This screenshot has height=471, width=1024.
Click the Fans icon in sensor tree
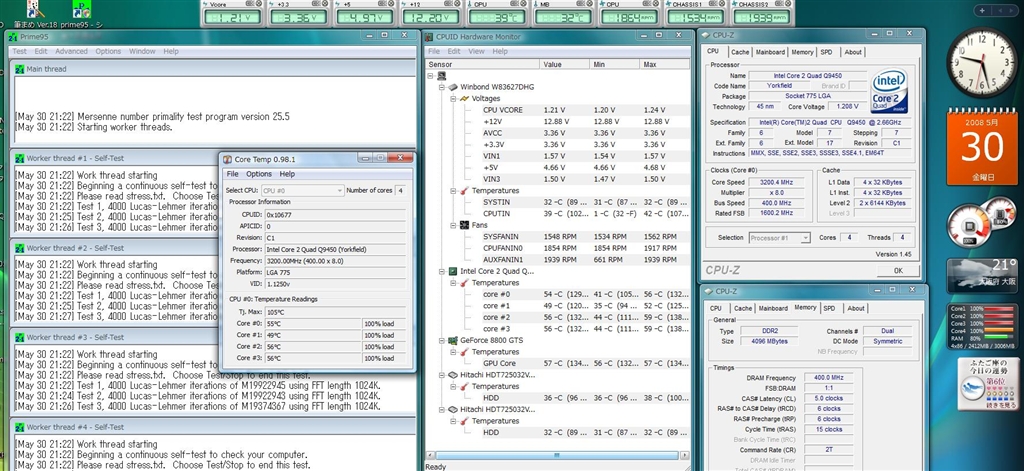[x=463, y=225]
